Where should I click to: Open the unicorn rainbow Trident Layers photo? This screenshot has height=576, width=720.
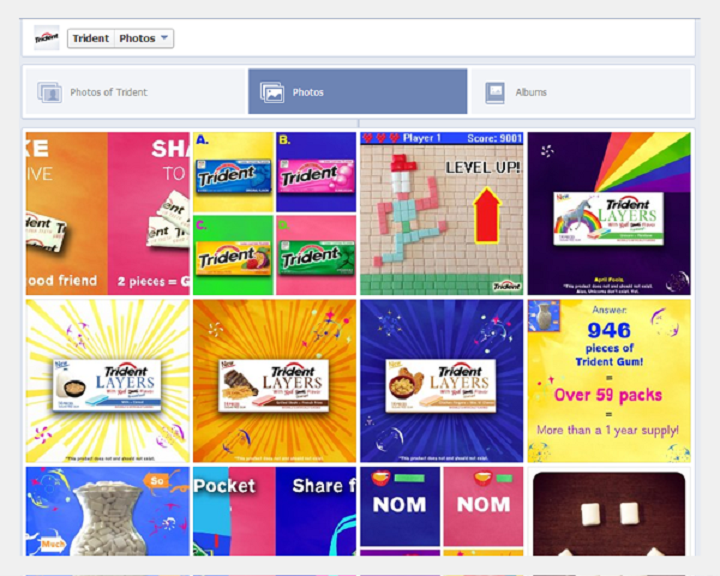(609, 214)
